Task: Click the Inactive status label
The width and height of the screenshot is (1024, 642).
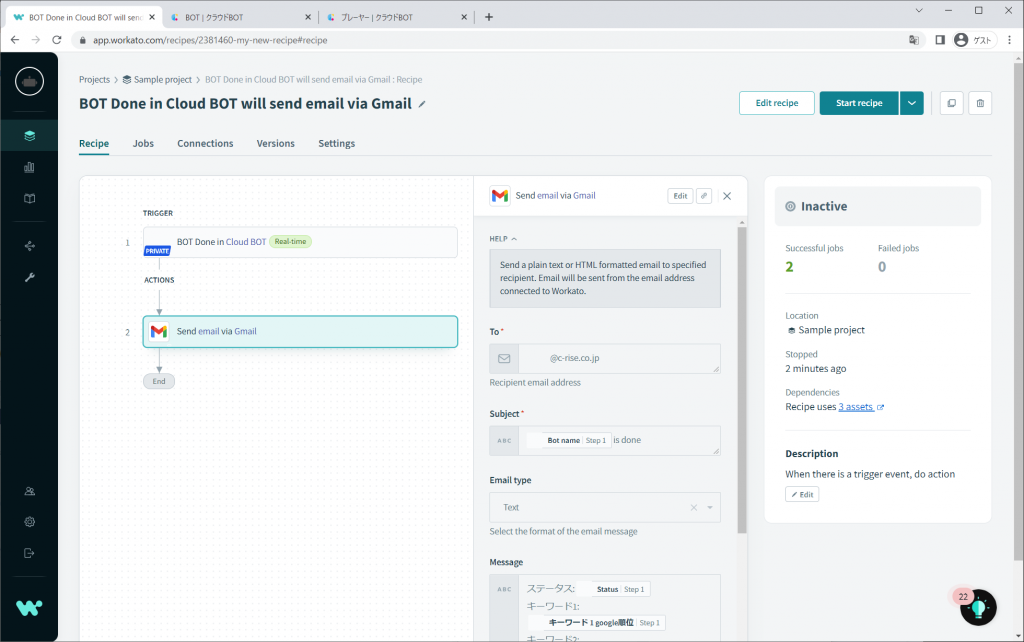Action: point(824,206)
